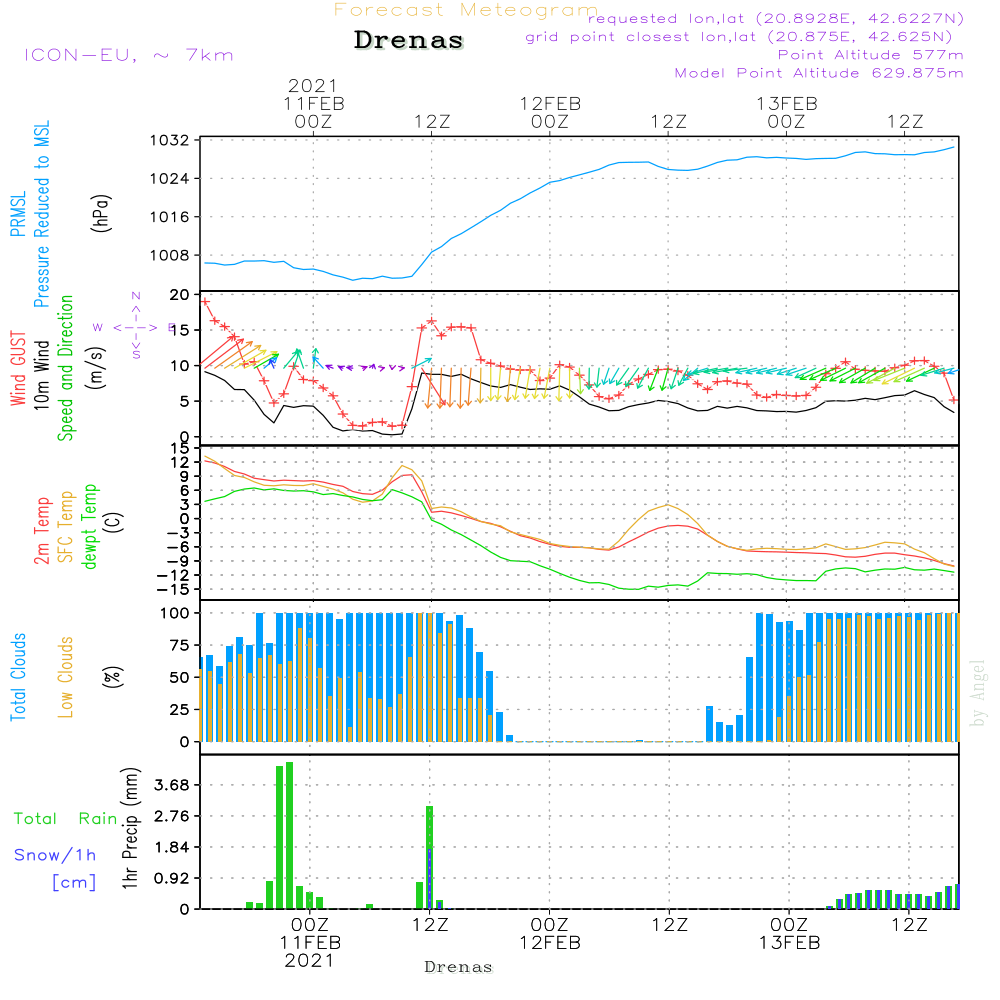The image size is (1000, 1000).
Task: Click the 'Snow/1h' blue legend
Action: pyautogui.click(x=55, y=855)
